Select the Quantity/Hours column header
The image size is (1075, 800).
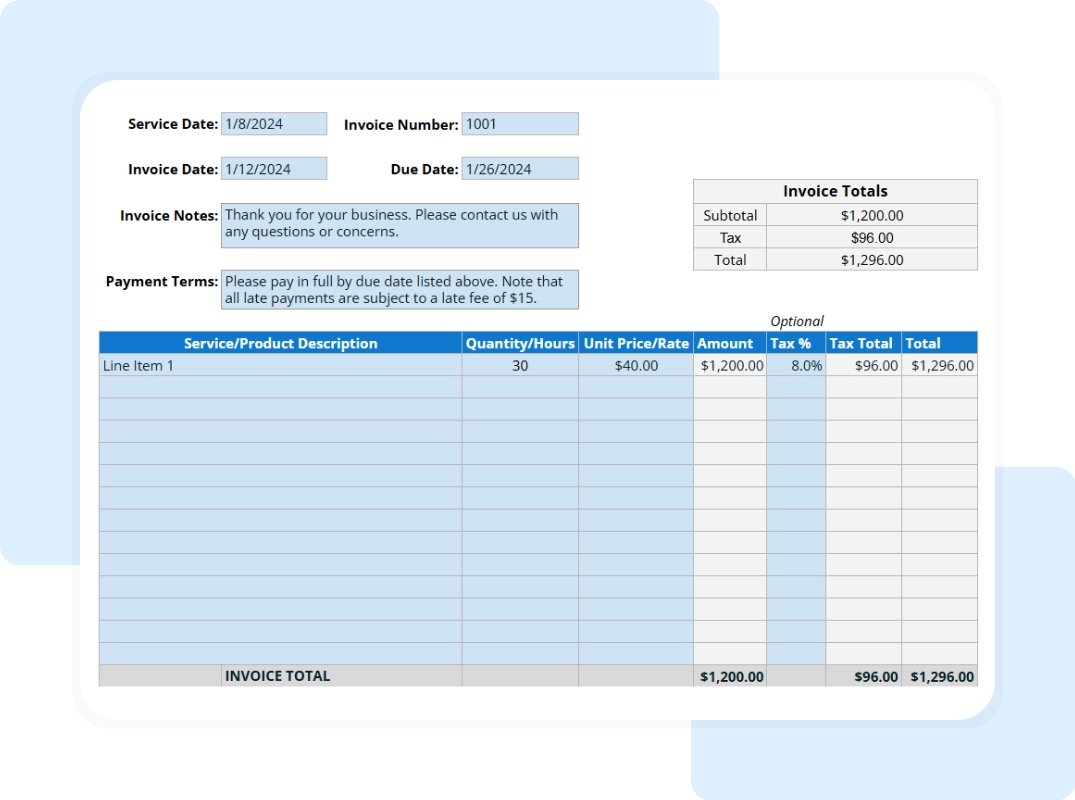point(519,343)
